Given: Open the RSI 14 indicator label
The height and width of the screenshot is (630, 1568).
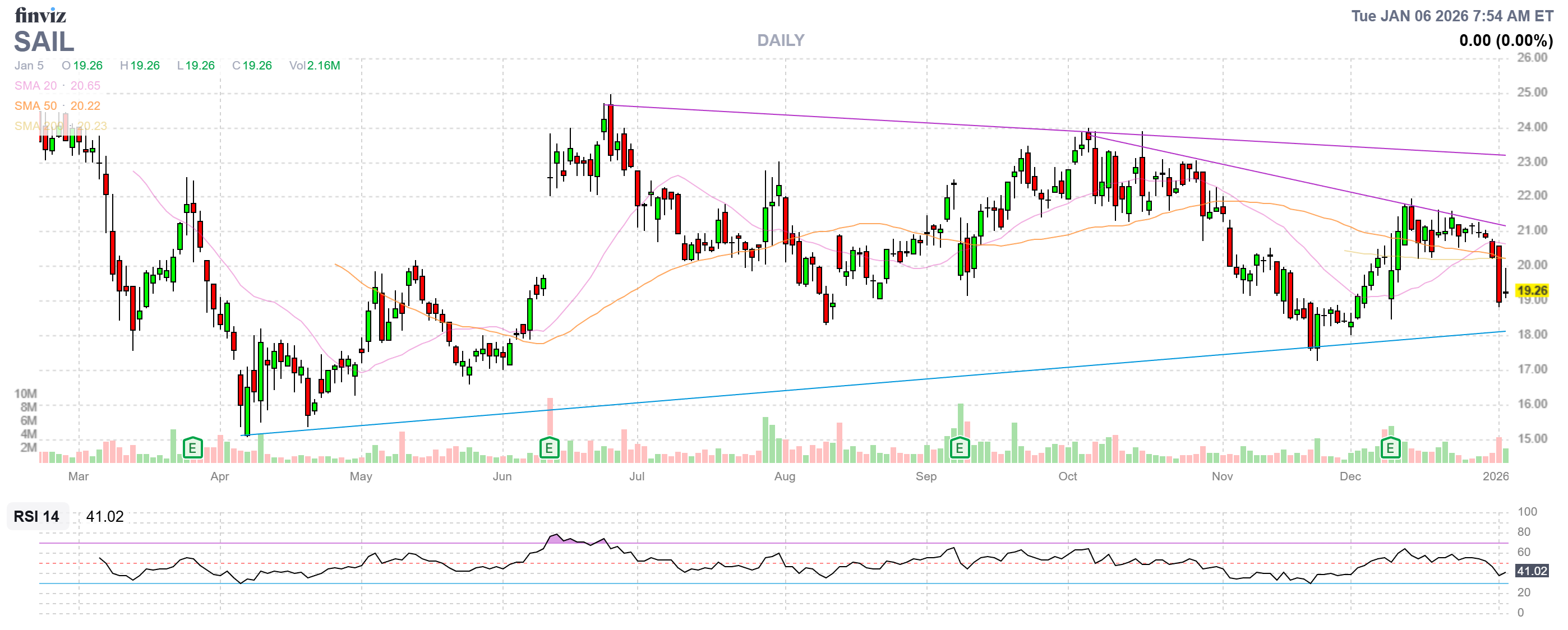Looking at the screenshot, I should [x=36, y=516].
